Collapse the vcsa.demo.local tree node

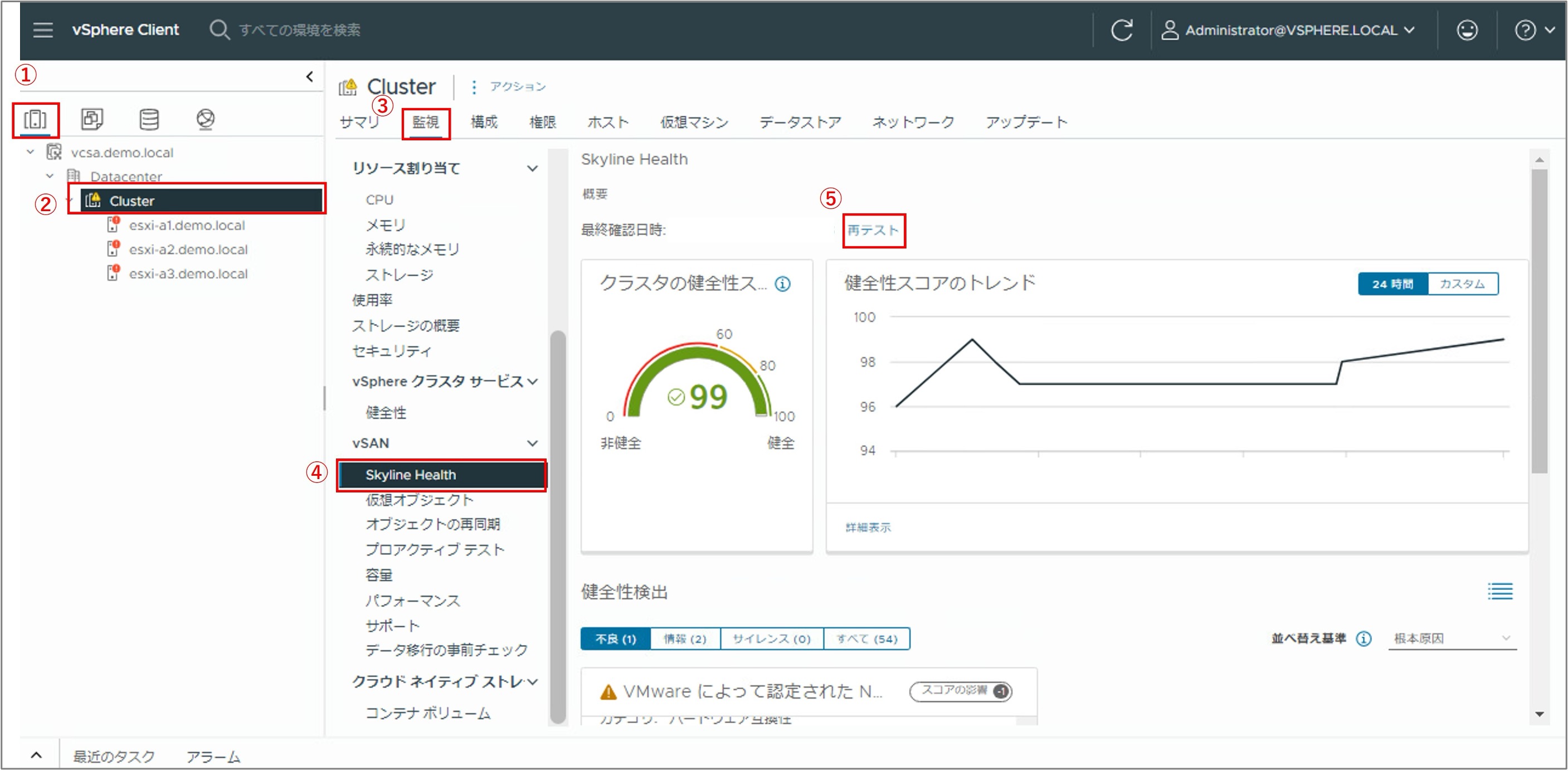click(31, 152)
